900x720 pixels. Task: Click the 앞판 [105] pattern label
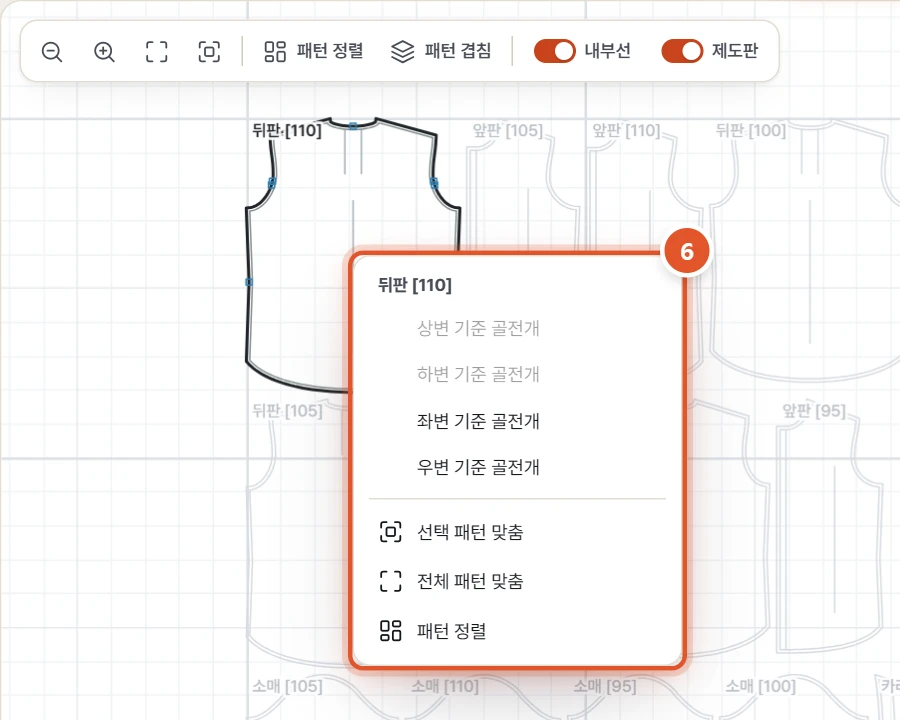(507, 130)
